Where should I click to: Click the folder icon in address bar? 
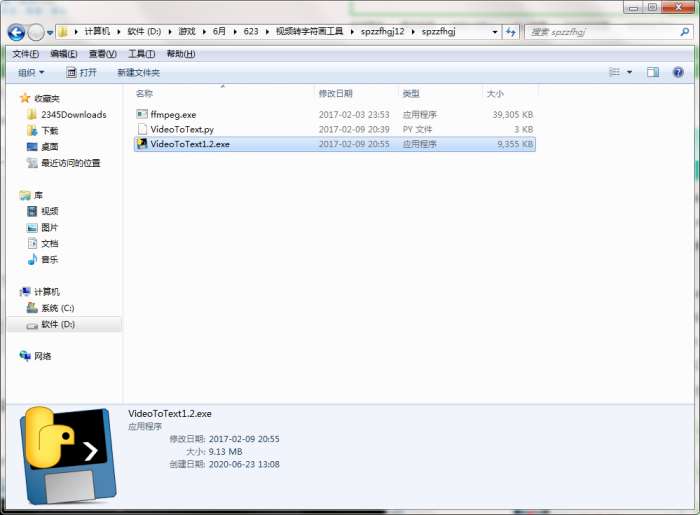[x=63, y=32]
